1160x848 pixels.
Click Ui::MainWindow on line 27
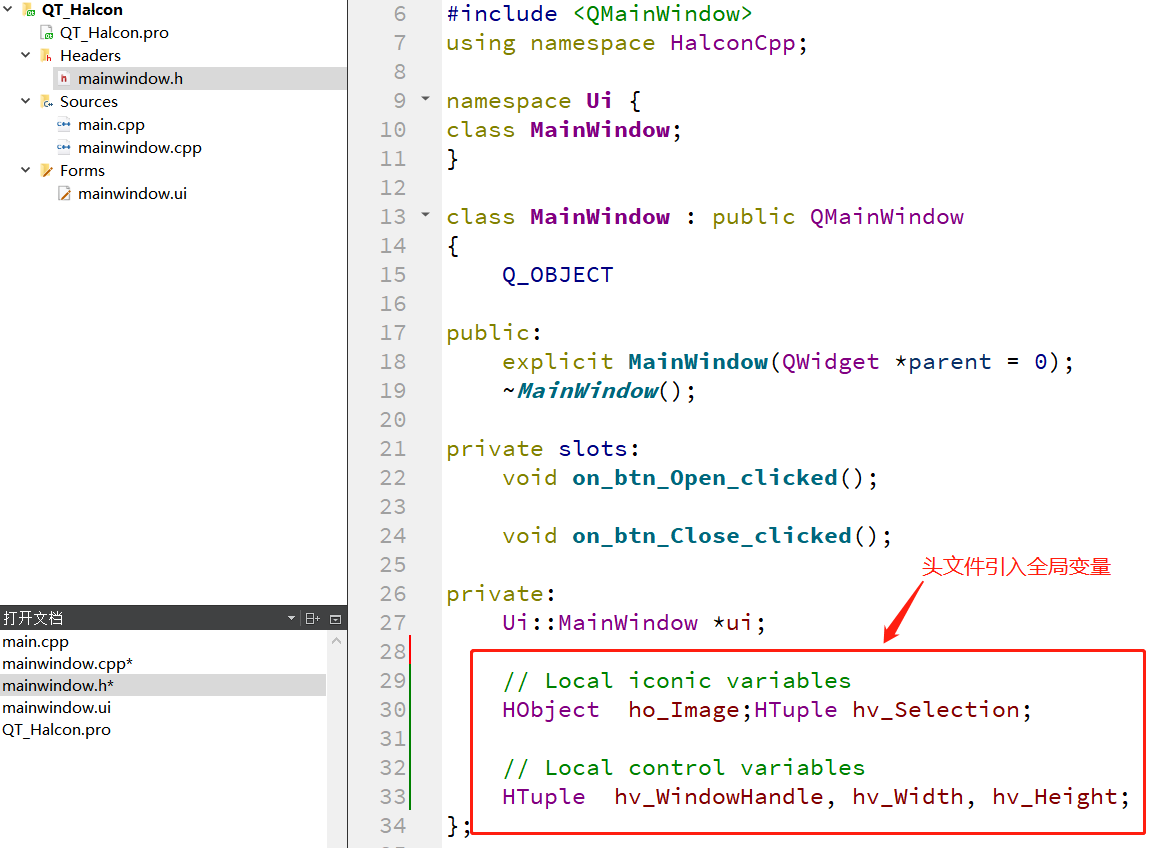[600, 623]
